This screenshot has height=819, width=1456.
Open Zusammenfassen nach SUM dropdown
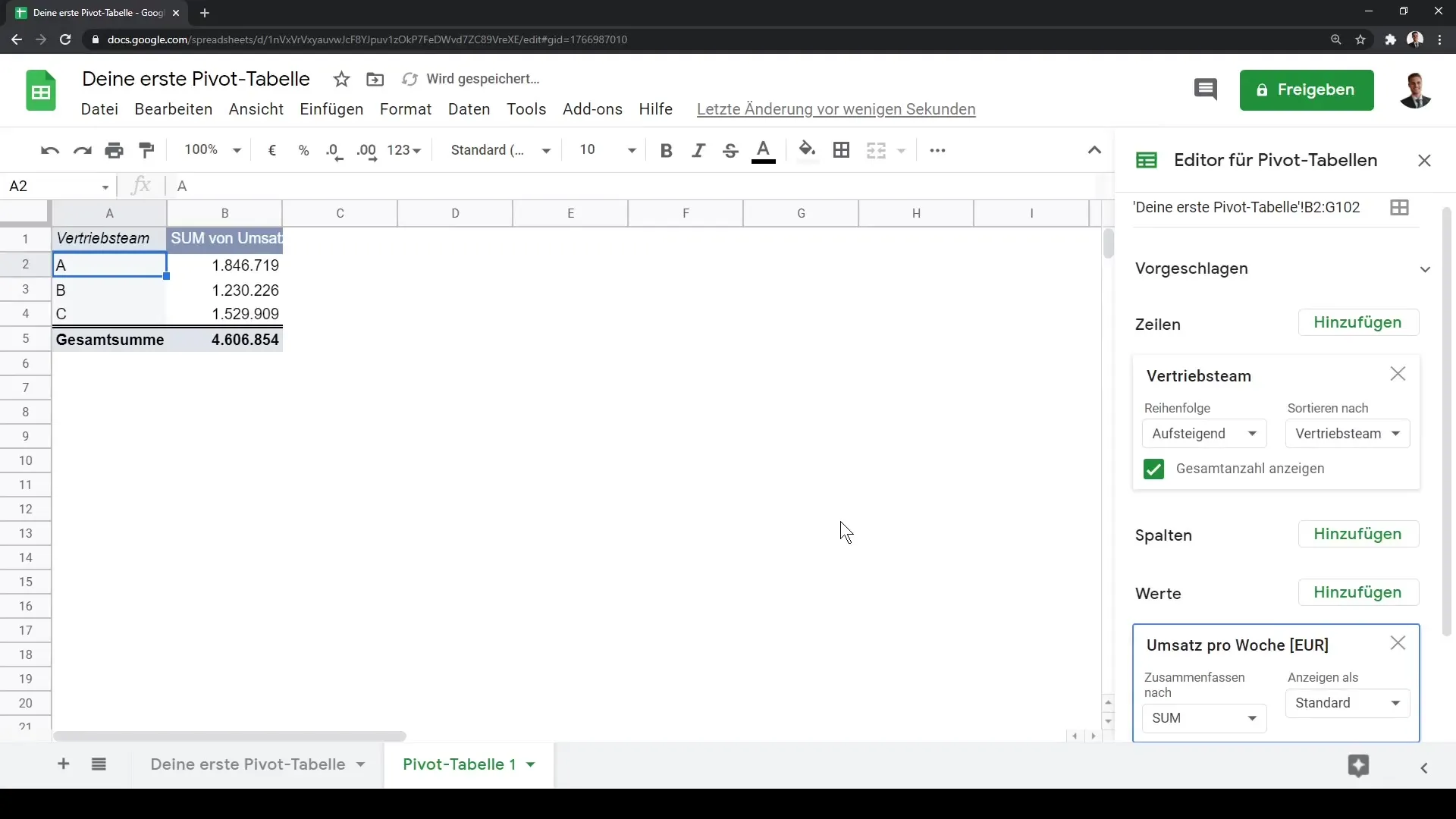click(x=1203, y=718)
